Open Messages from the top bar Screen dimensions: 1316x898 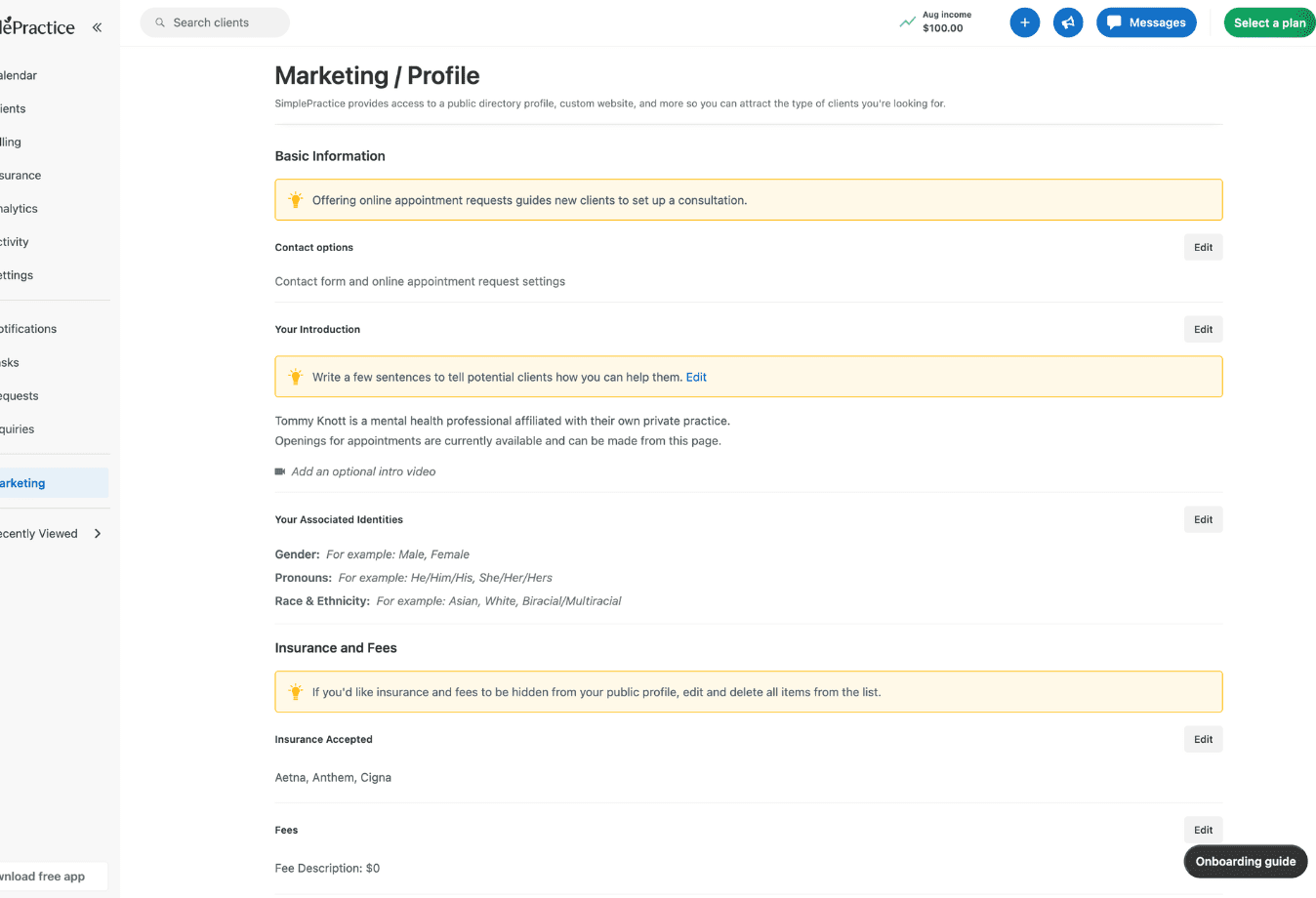(1146, 22)
